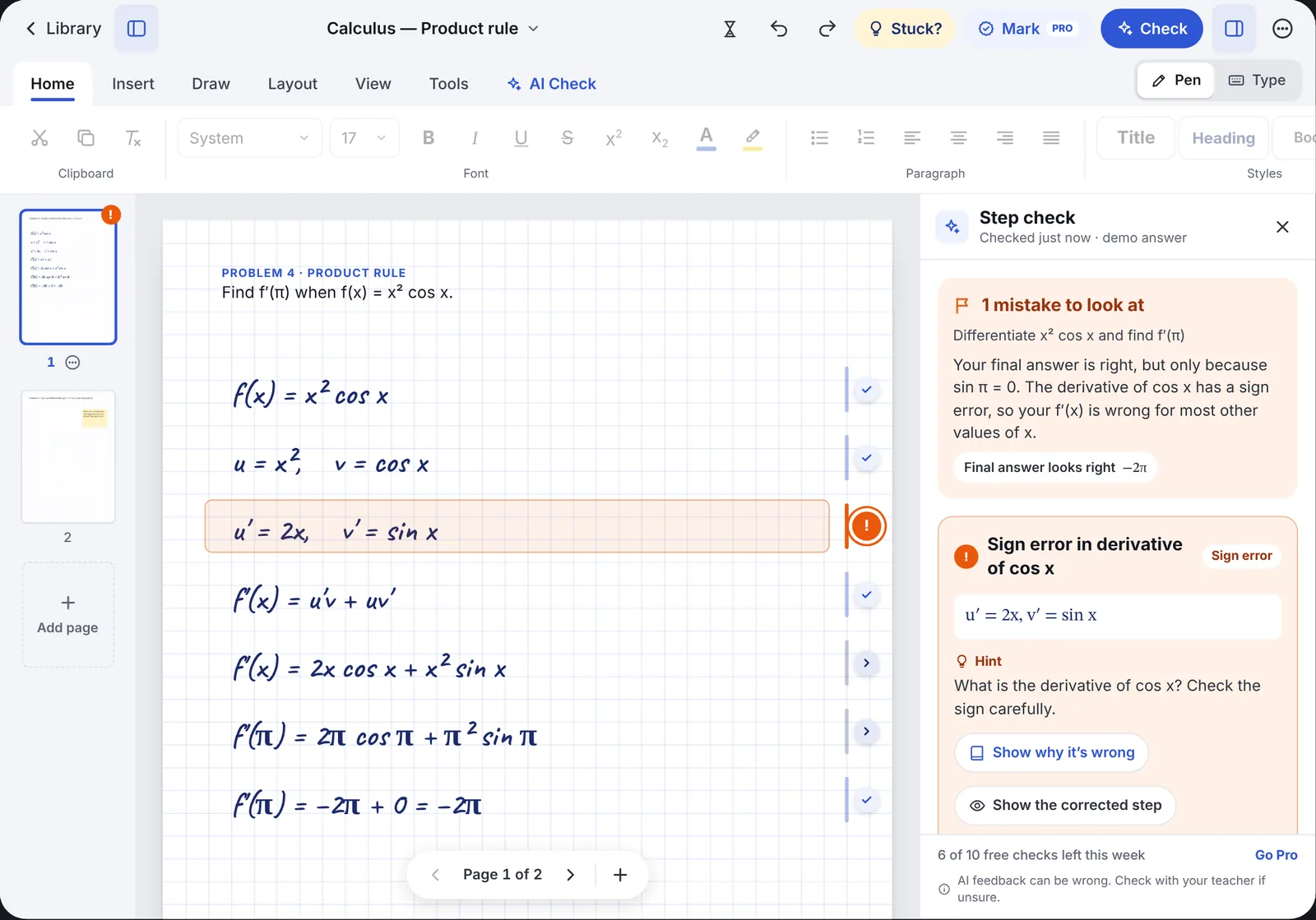1316x920 pixels.
Task: Choose the highlighter color
Action: click(753, 138)
